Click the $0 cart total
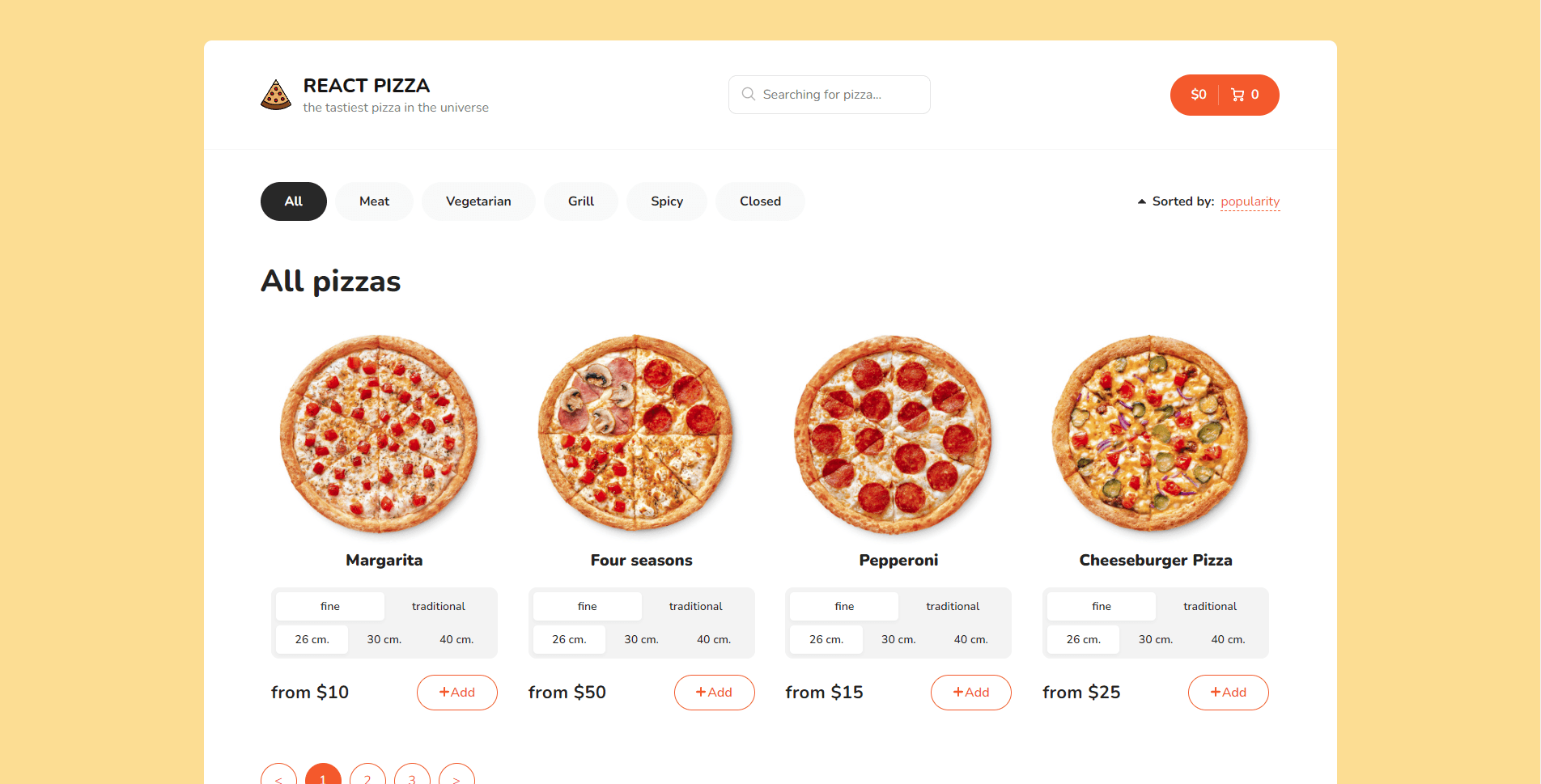Screen dimensions: 1541x784 click(1199, 95)
